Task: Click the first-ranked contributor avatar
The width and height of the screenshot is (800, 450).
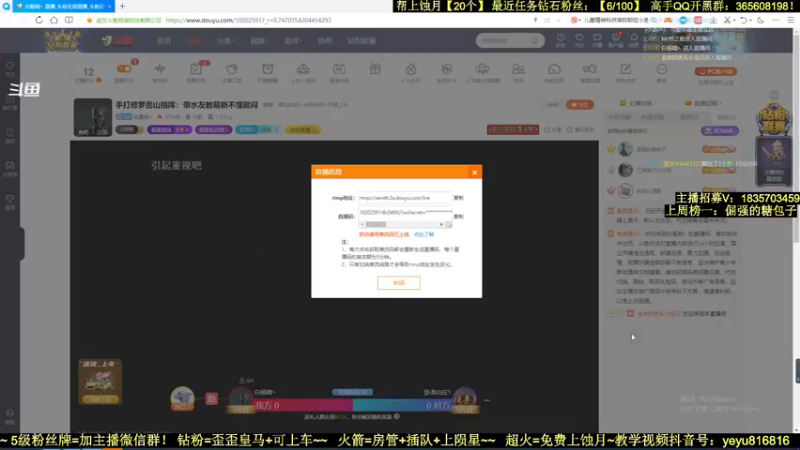Action: coord(625,149)
